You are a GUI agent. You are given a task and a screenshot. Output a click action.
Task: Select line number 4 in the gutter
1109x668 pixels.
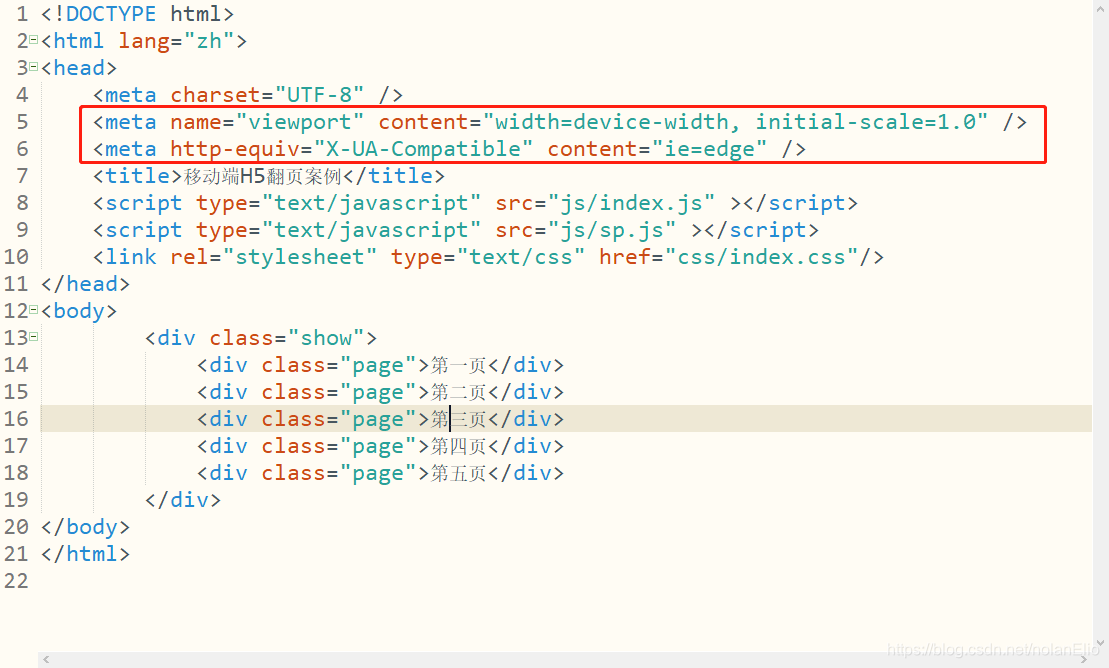pos(22,95)
